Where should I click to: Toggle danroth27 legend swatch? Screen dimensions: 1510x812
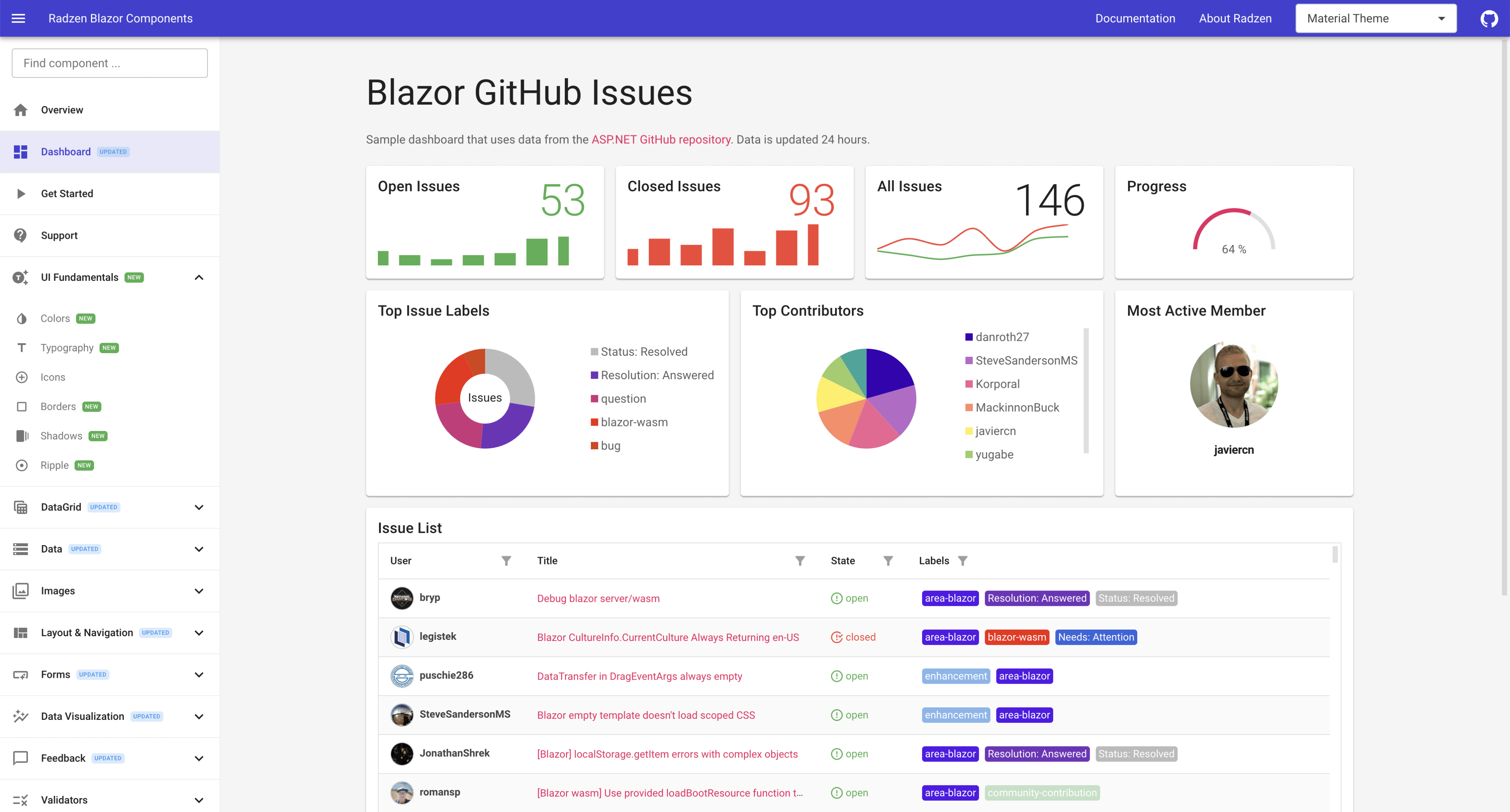[x=969, y=337]
